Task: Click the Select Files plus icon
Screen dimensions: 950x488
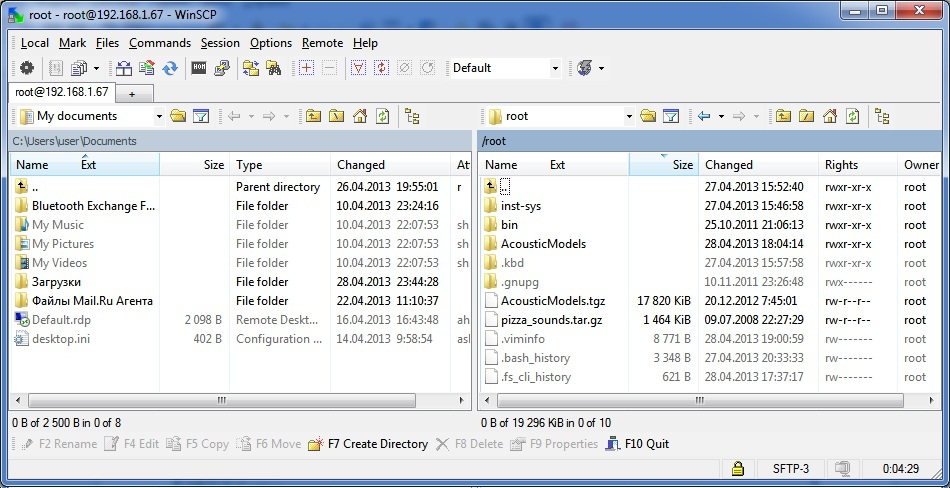Action: 307,68
